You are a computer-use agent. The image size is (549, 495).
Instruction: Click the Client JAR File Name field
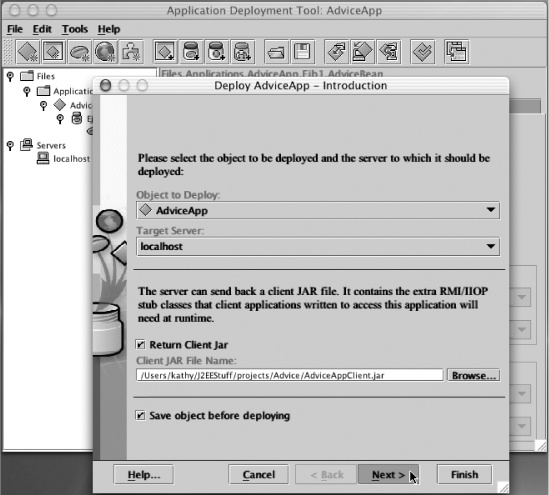[290, 375]
